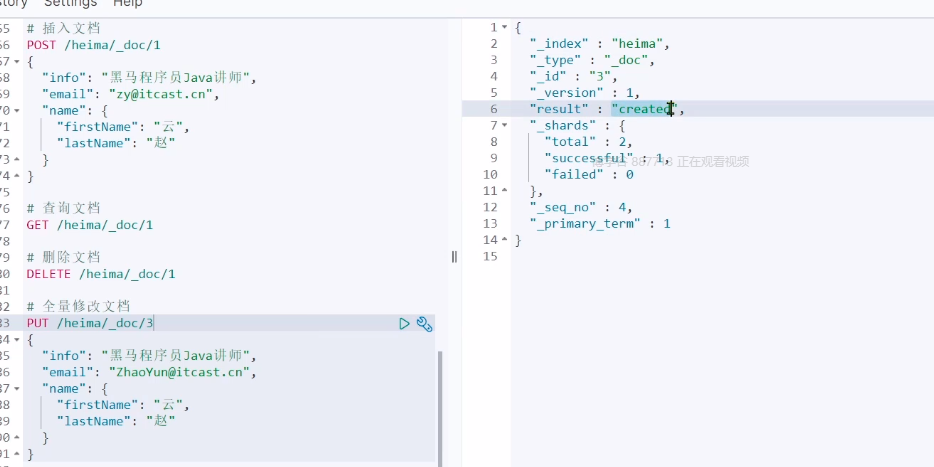Click "_type" : "_doc" in response
This screenshot has height=467, width=934.
point(592,60)
